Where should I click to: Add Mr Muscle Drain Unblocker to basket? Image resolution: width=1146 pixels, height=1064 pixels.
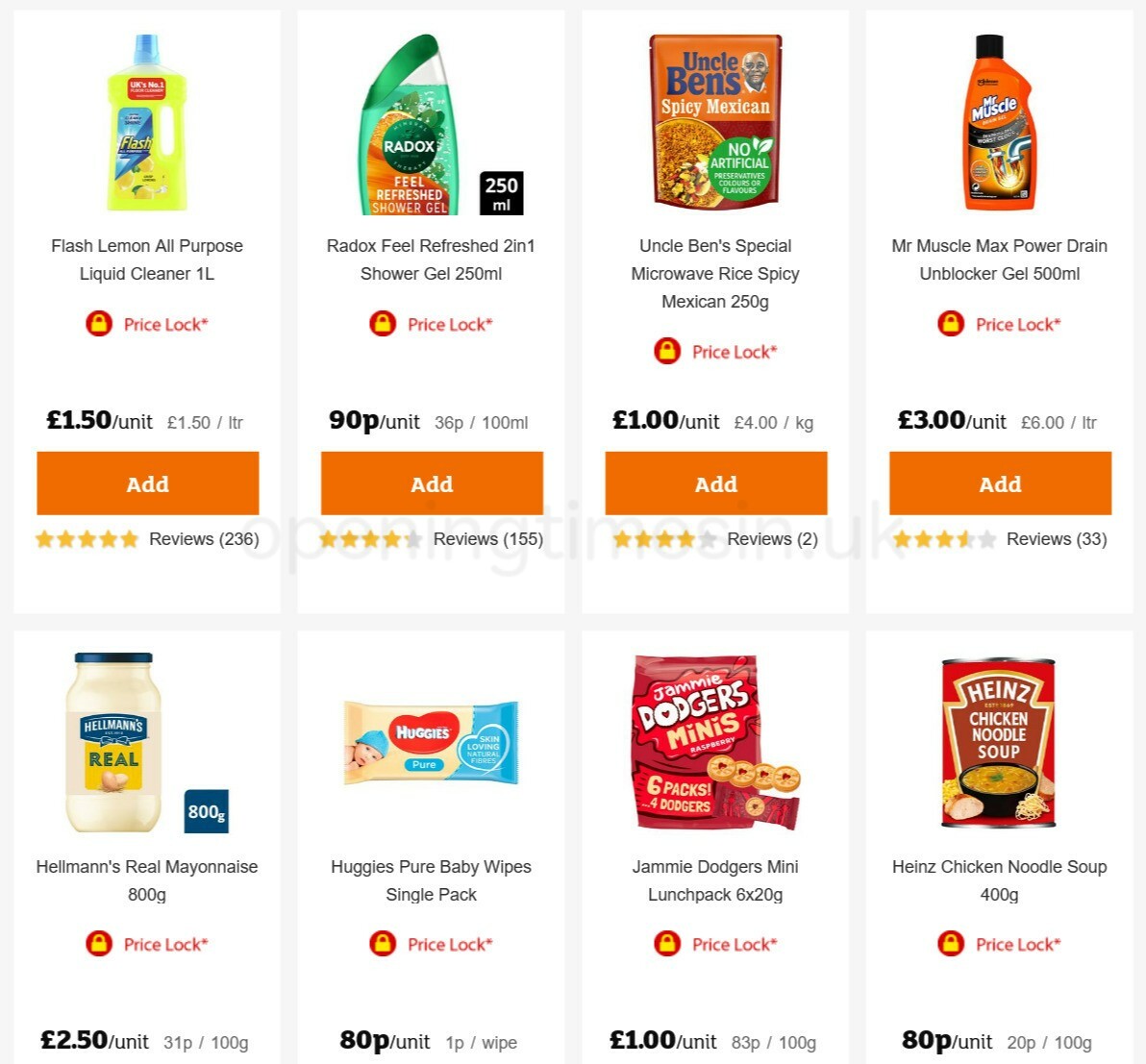point(1000,483)
